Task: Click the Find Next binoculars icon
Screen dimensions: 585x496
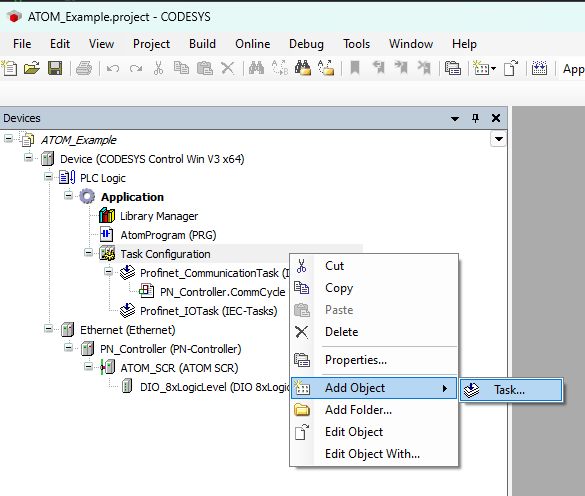Action: 303,68
